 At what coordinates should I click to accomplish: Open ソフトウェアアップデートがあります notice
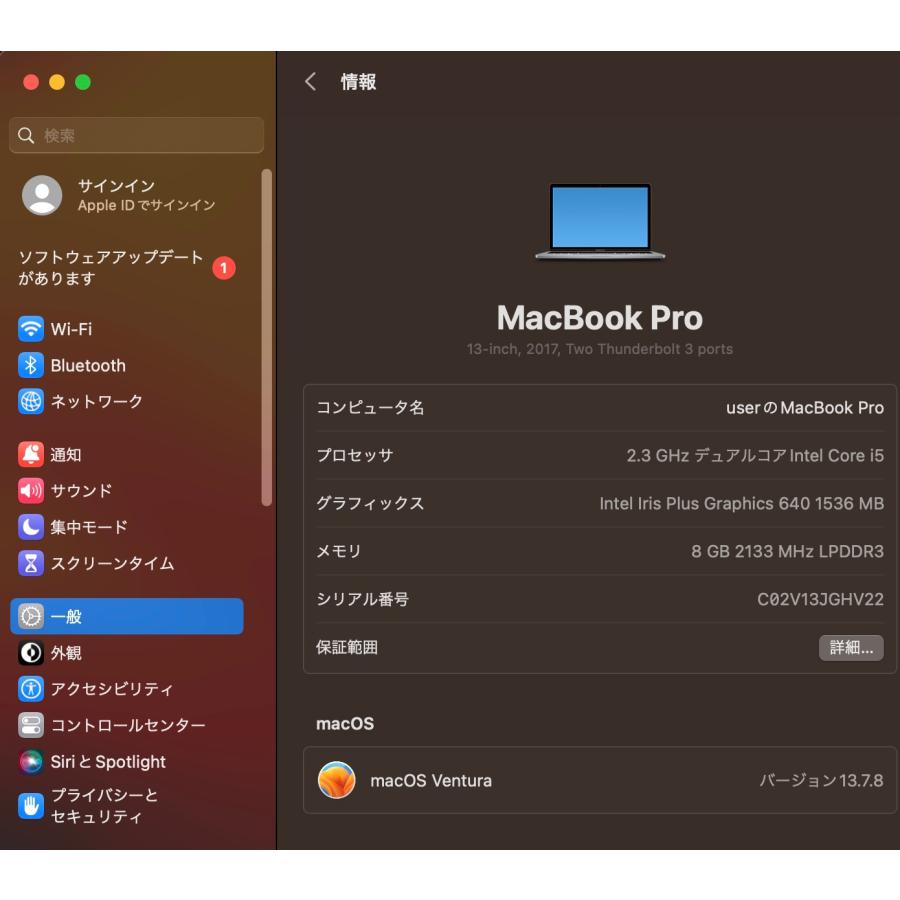(x=126, y=267)
